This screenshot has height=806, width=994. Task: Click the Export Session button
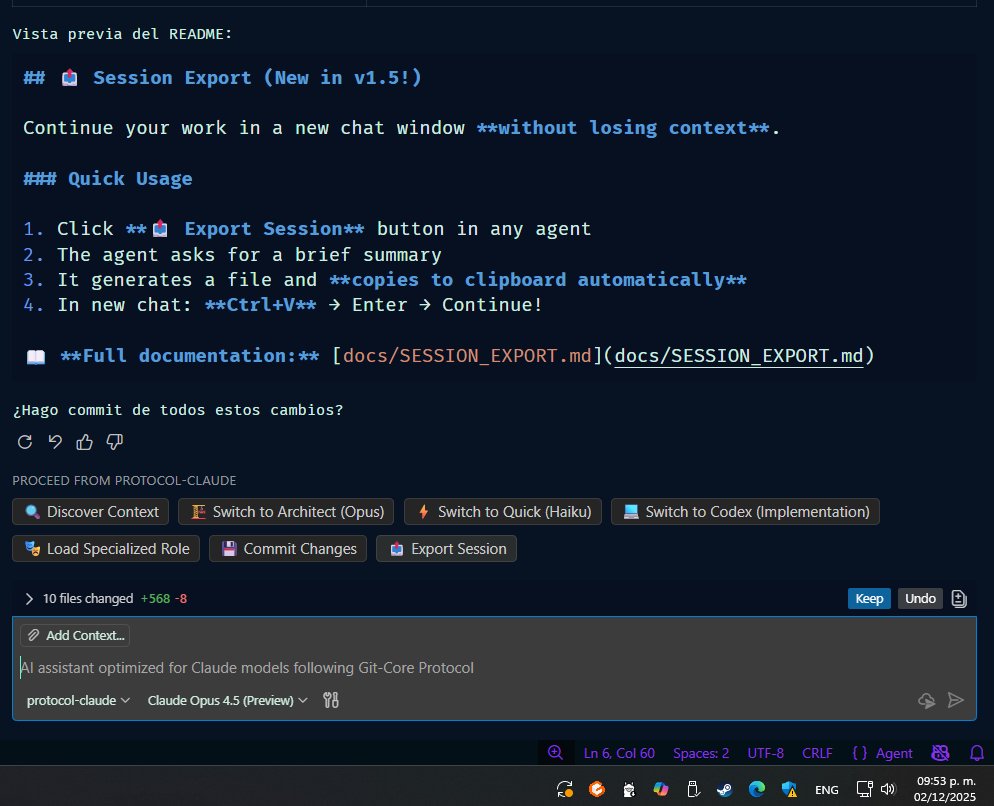(x=446, y=549)
